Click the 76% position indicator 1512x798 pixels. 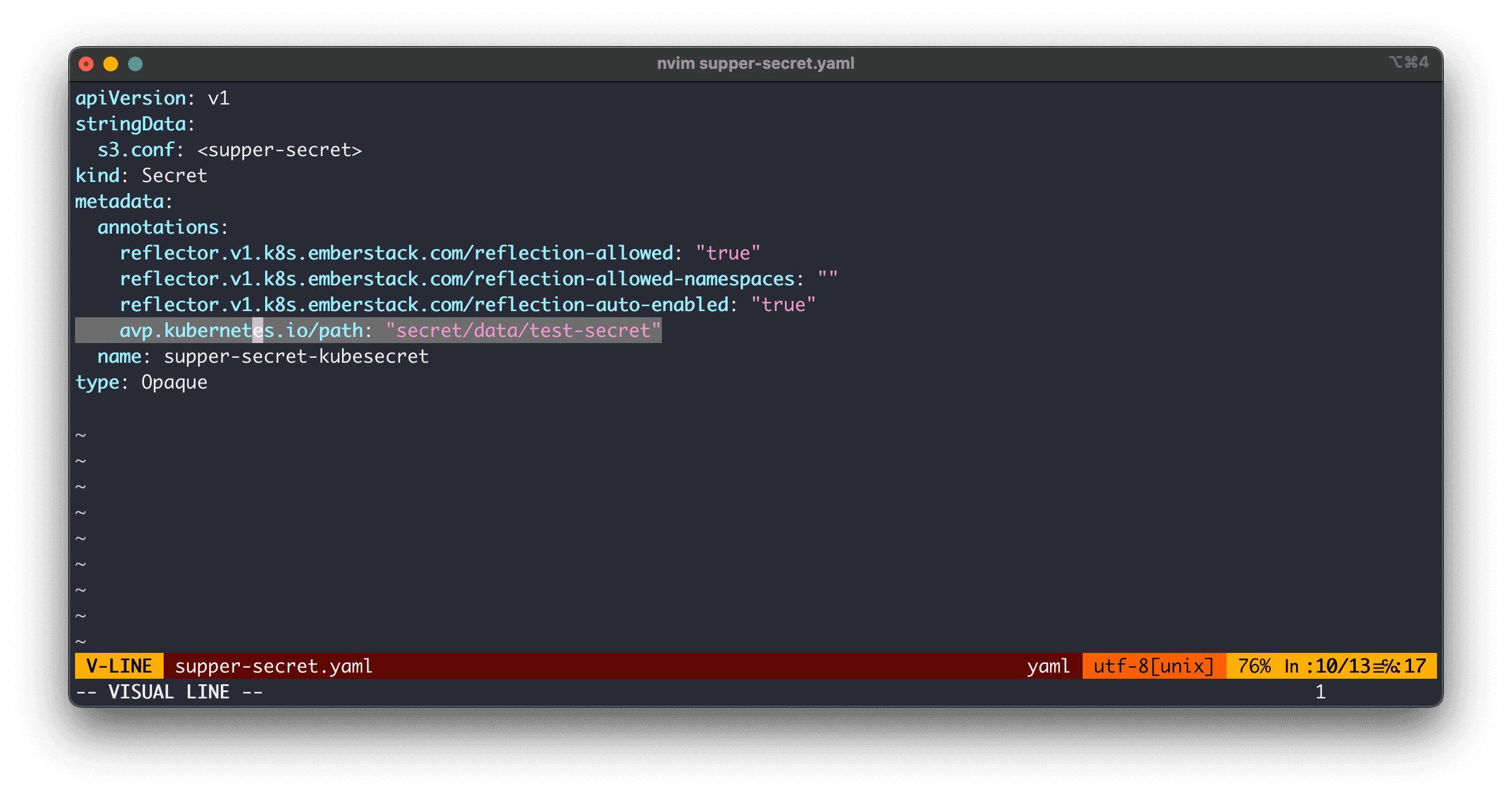1254,666
